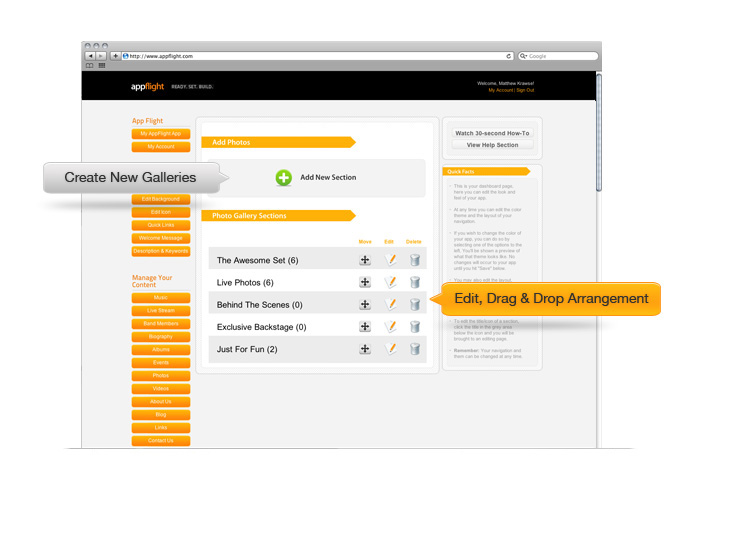Delete the Behind The Scenes section
Image resolution: width=732 pixels, height=540 pixels.
pyautogui.click(x=415, y=304)
